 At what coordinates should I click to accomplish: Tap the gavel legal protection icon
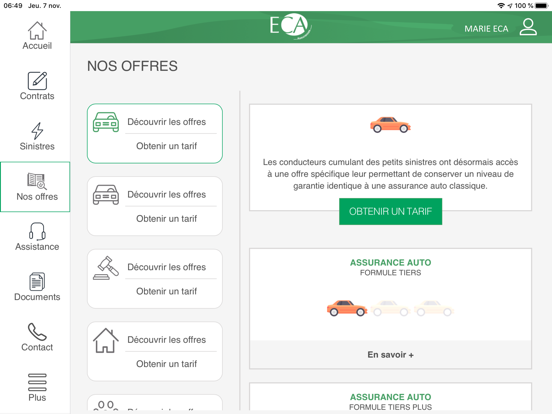coord(106,268)
